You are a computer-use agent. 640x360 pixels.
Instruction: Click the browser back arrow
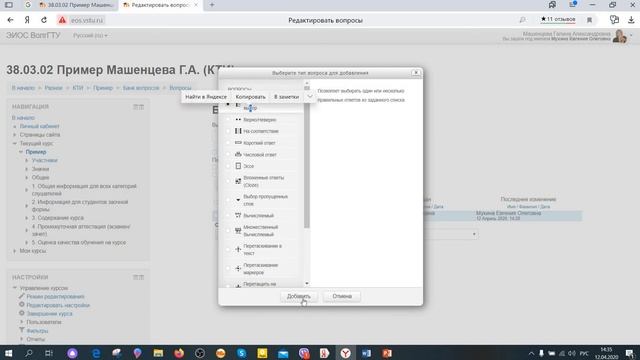coord(11,20)
